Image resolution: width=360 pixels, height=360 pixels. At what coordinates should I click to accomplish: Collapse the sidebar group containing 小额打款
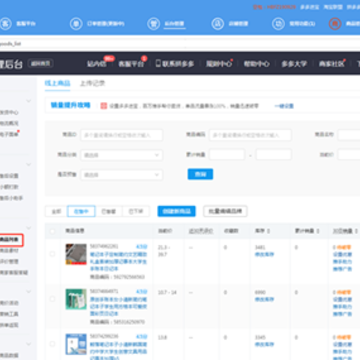click(x=29, y=164)
